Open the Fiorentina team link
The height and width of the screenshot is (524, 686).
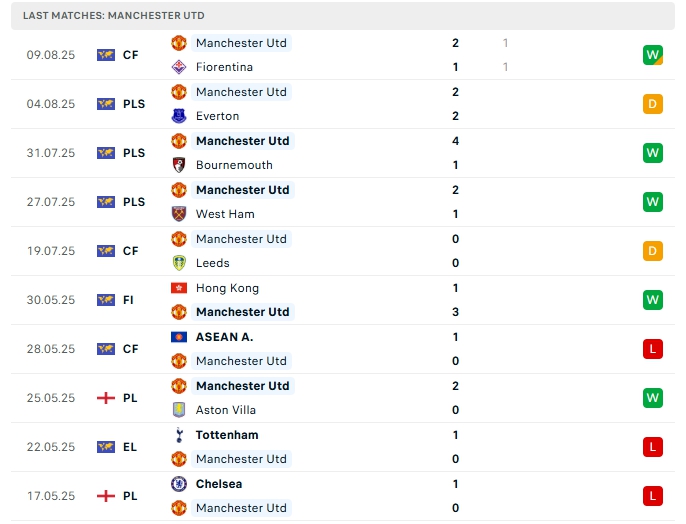click(x=224, y=67)
